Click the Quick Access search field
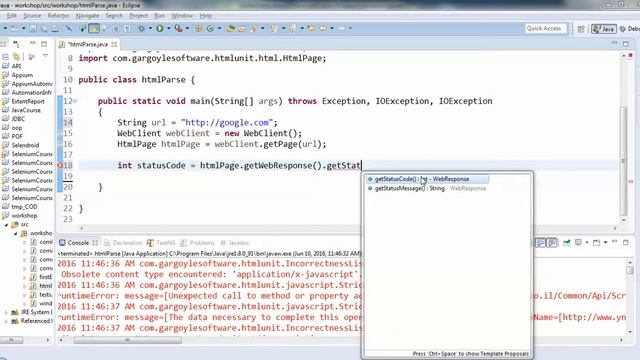Screen dimensions: 640x360 546,28
